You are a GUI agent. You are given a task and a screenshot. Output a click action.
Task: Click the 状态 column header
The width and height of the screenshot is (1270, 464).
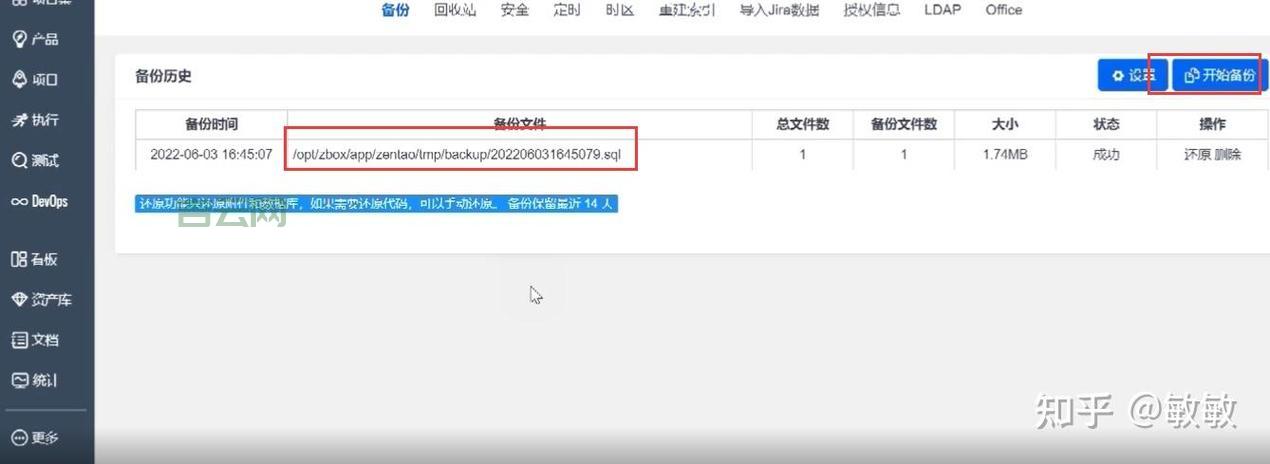(x=1106, y=124)
